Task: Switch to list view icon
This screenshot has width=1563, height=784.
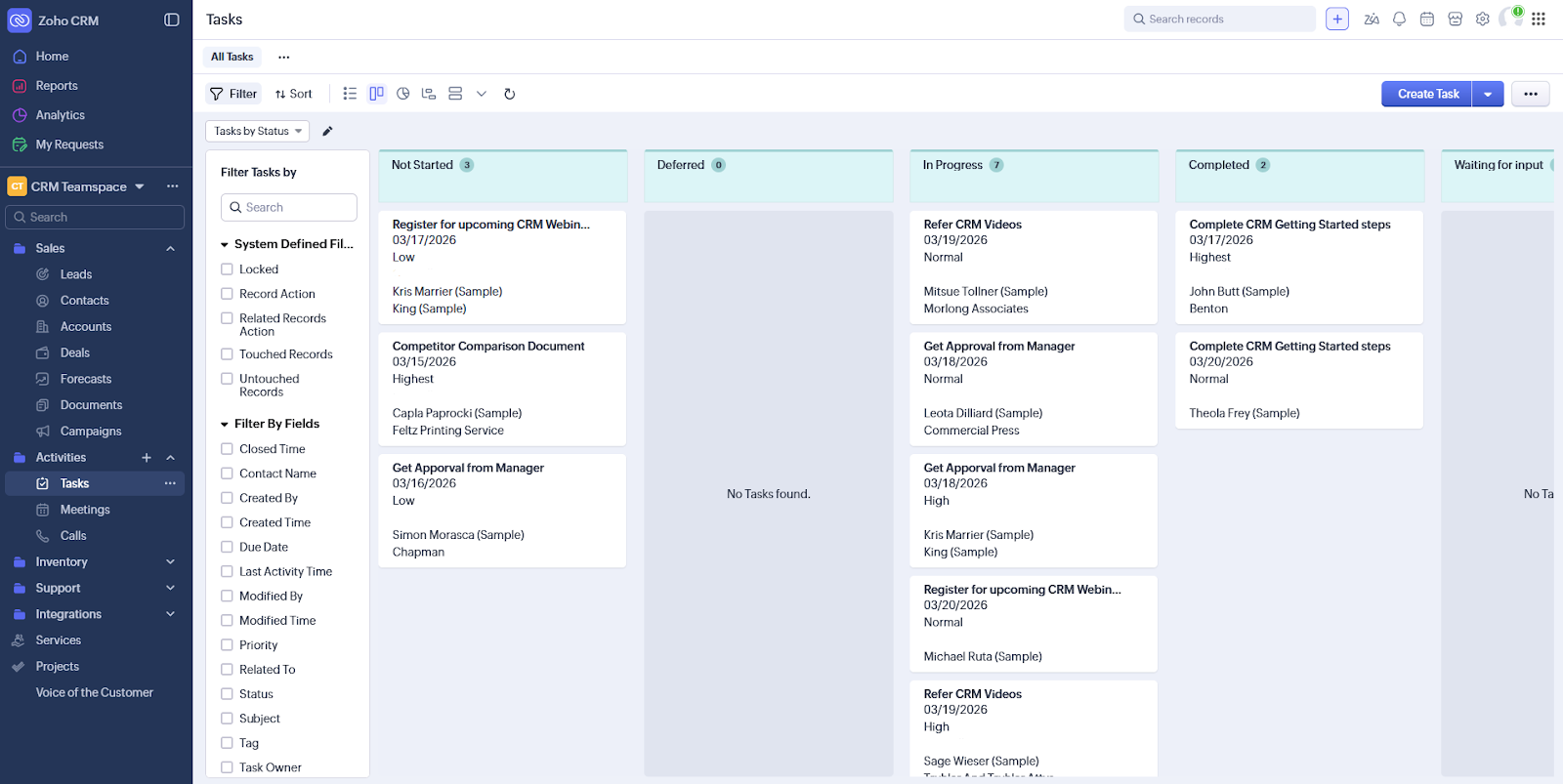Action: click(x=350, y=94)
